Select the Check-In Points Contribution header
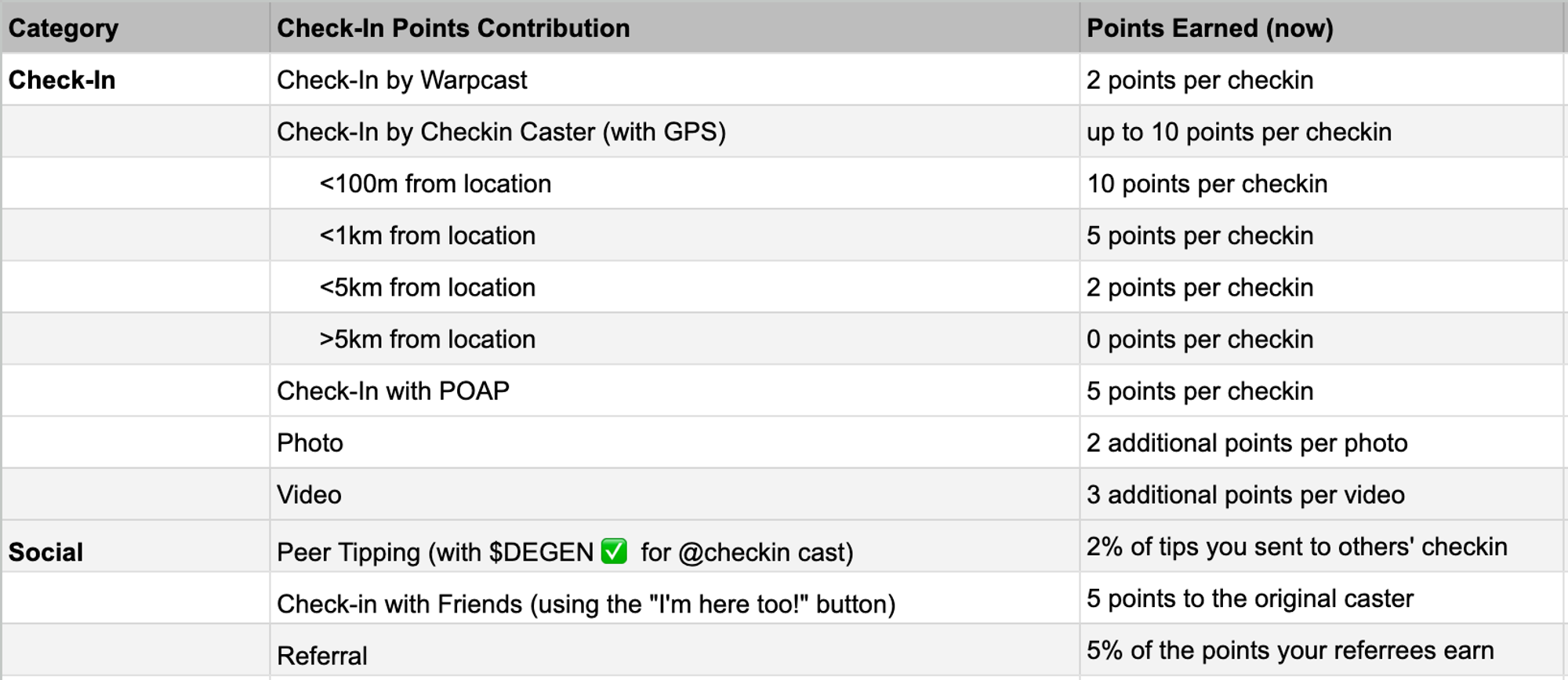The image size is (1568, 680). [x=453, y=28]
